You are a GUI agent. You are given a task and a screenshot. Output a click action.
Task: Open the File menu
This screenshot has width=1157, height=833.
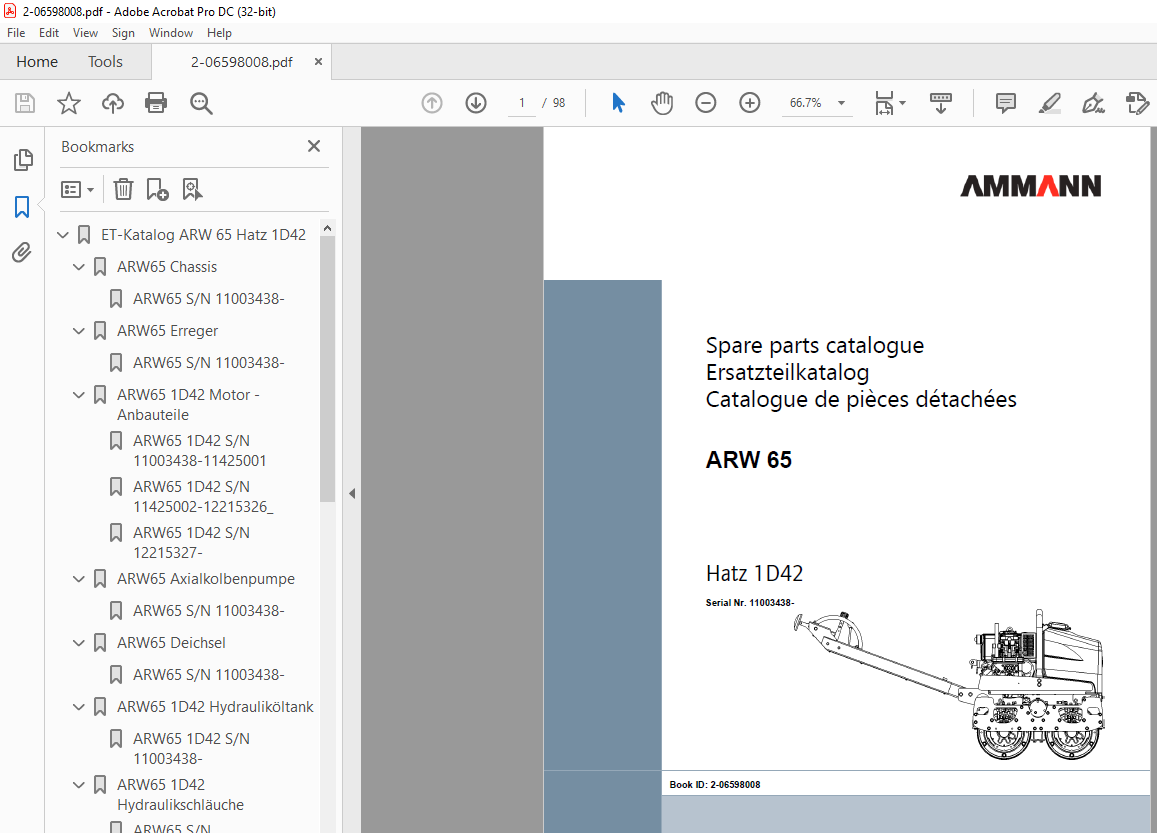[16, 32]
